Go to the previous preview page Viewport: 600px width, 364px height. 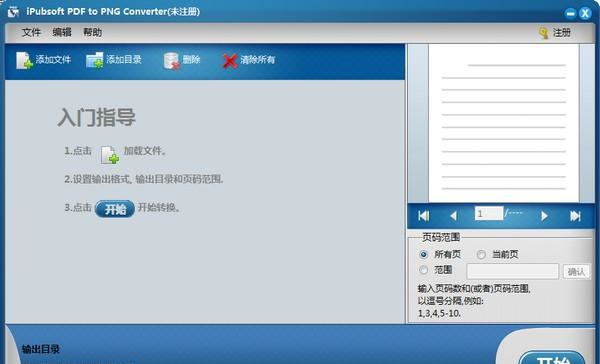pos(453,216)
